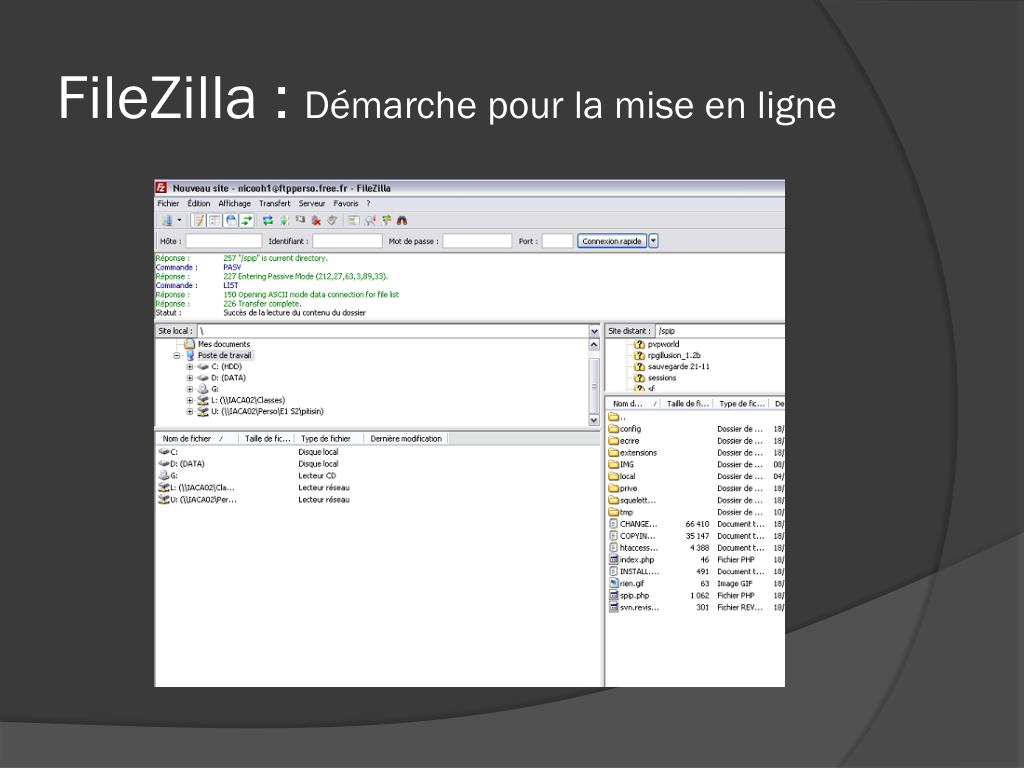Expand the C: (HDD) tree node
The height and width of the screenshot is (768, 1024).
(x=190, y=367)
